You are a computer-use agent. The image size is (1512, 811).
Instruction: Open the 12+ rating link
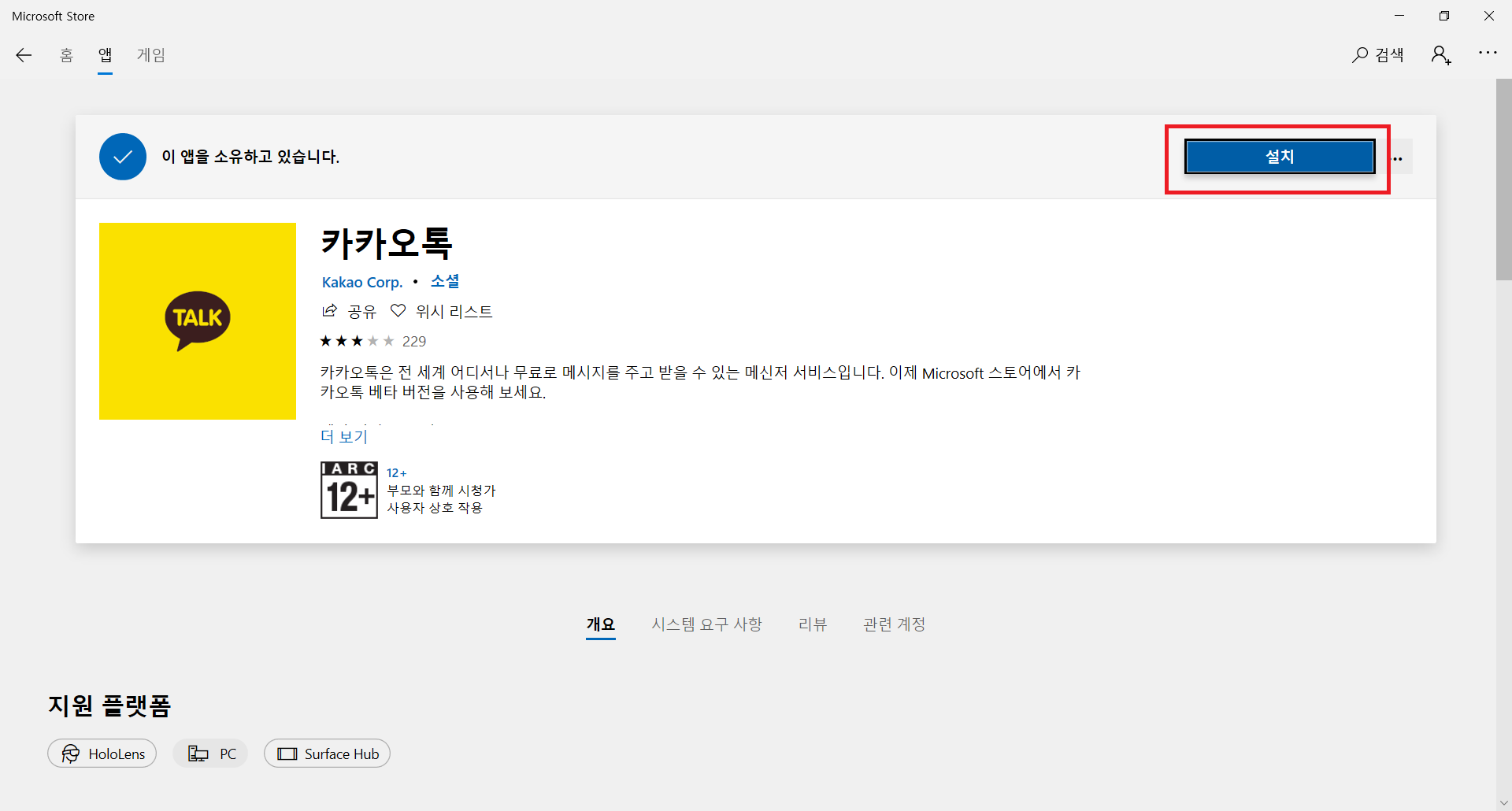(396, 472)
